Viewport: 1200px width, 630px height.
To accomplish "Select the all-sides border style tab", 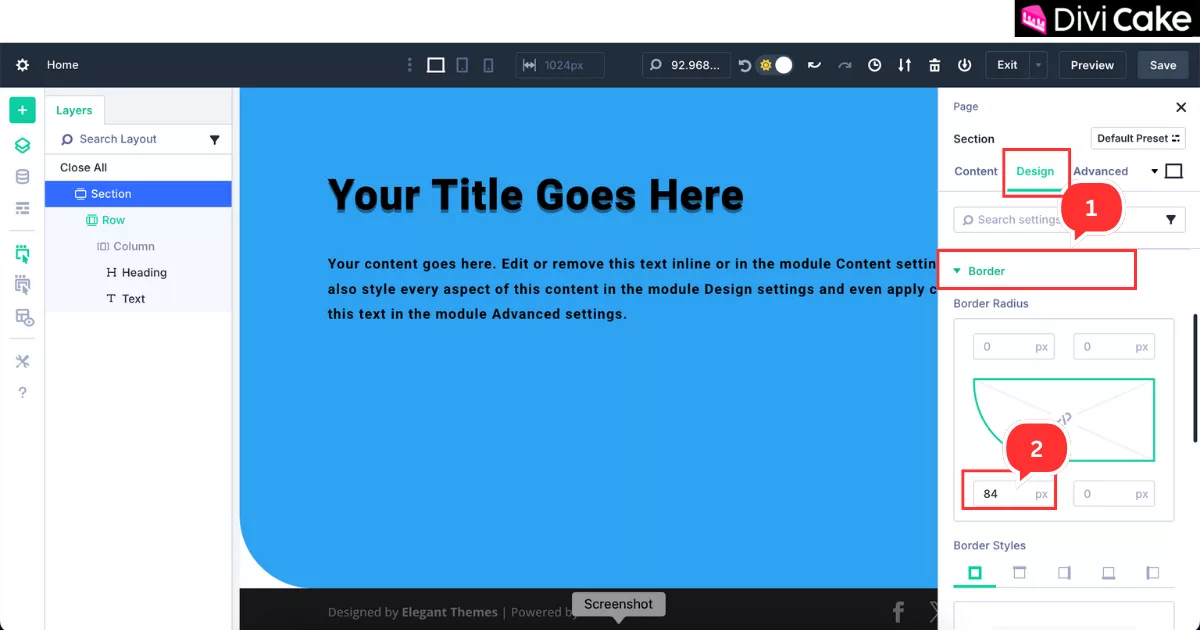I will [x=975, y=573].
